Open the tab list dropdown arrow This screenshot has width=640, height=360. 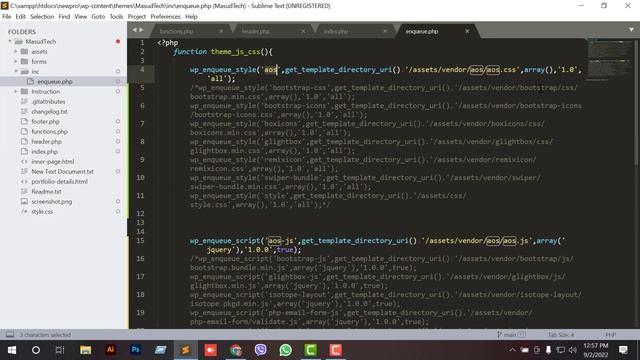pos(631,30)
